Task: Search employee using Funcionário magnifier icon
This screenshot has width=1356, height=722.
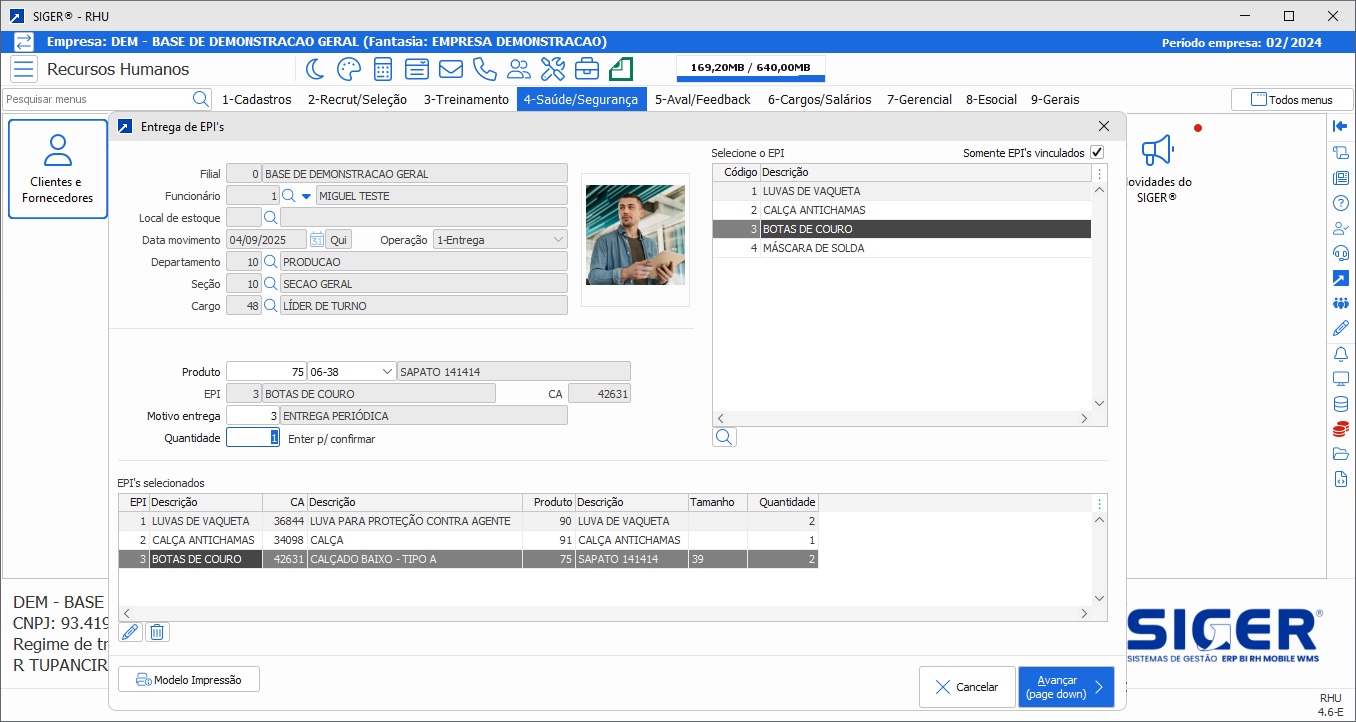Action: pyautogui.click(x=288, y=196)
